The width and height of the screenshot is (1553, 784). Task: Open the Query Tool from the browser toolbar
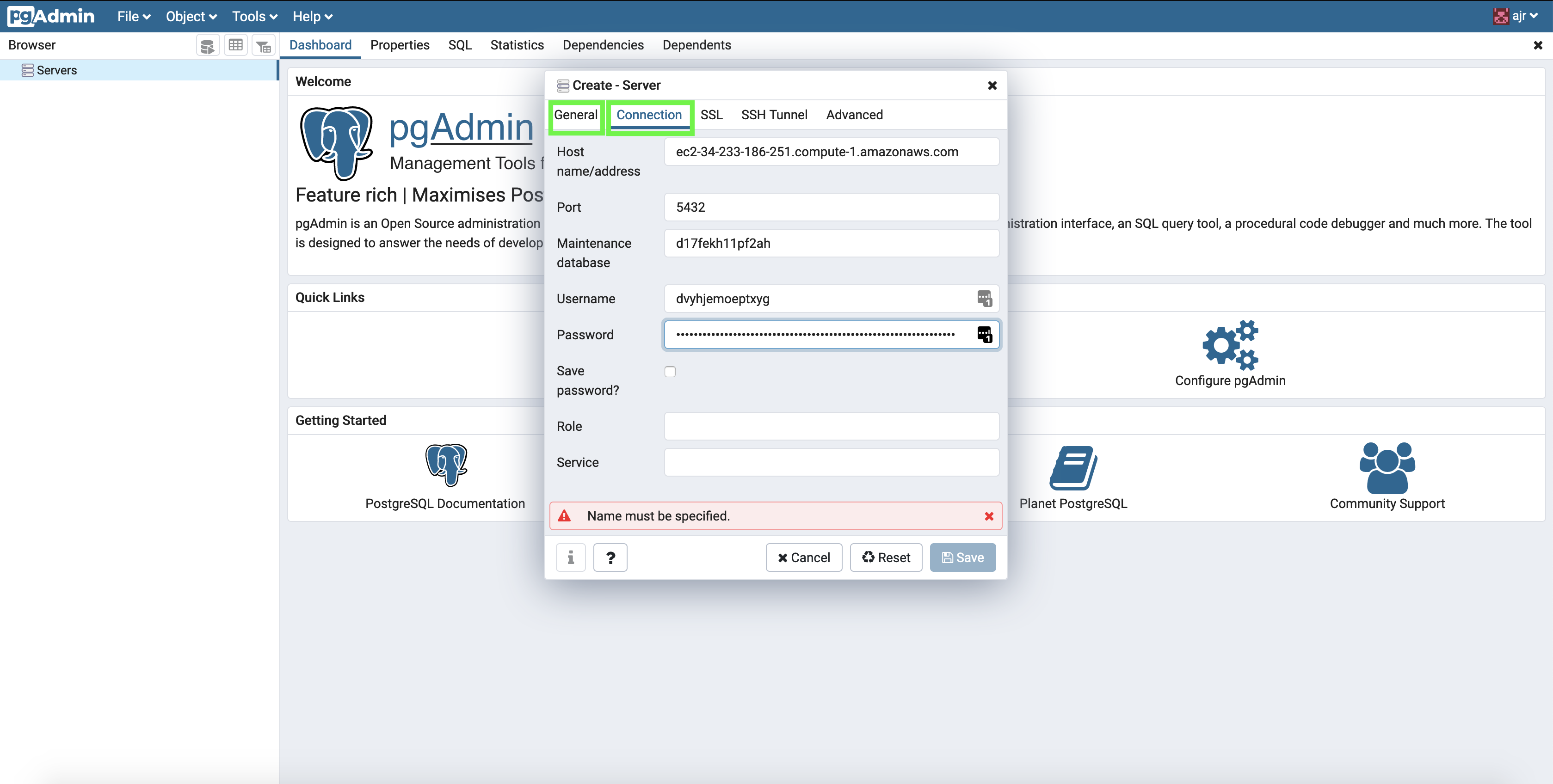[x=208, y=44]
